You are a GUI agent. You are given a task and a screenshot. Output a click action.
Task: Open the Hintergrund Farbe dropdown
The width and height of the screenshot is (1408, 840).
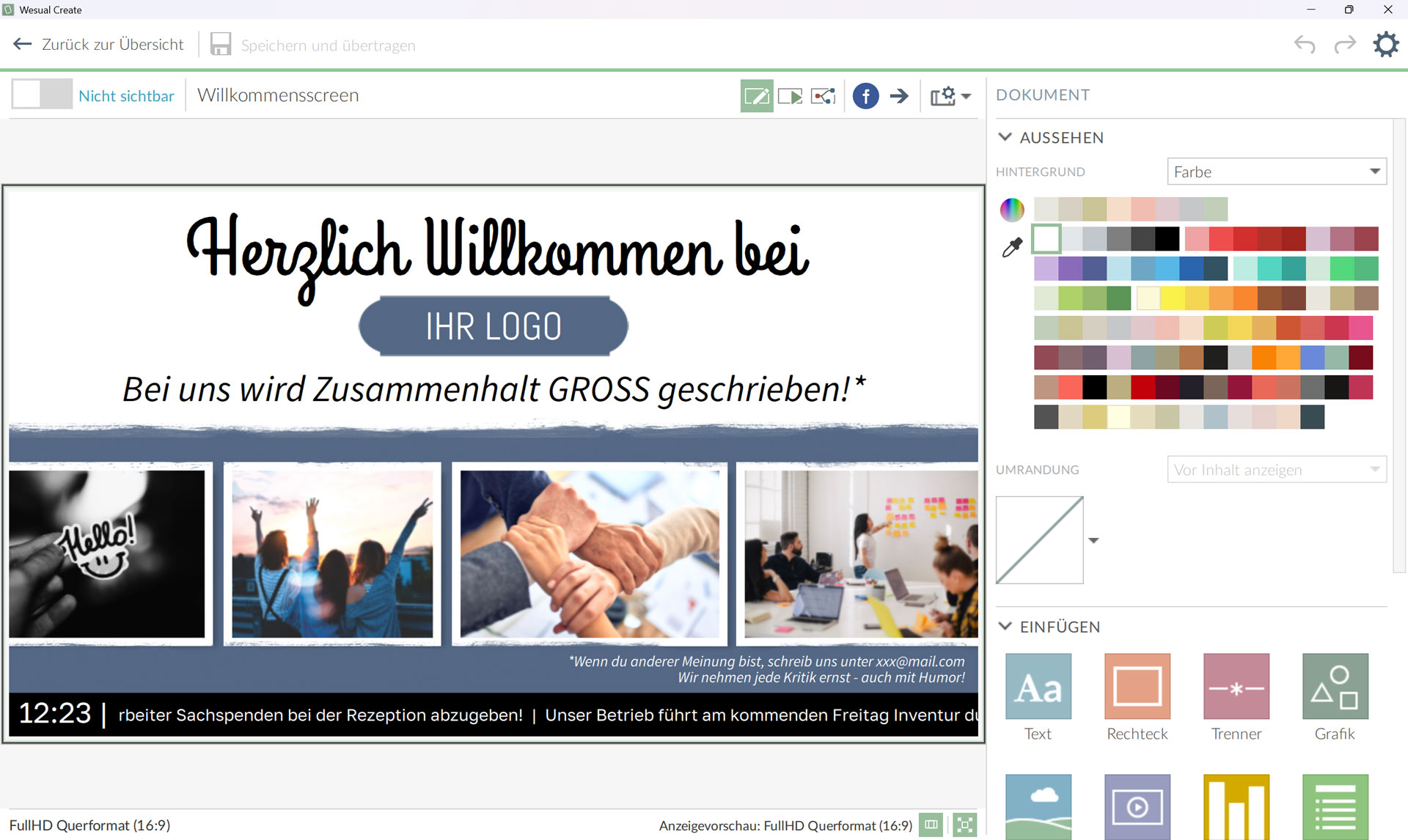(1276, 172)
